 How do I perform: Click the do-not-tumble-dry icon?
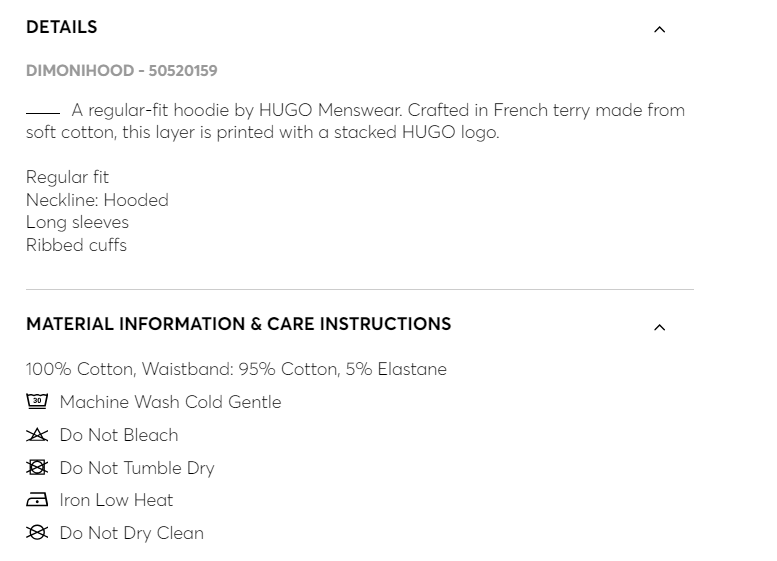pyautogui.click(x=37, y=467)
